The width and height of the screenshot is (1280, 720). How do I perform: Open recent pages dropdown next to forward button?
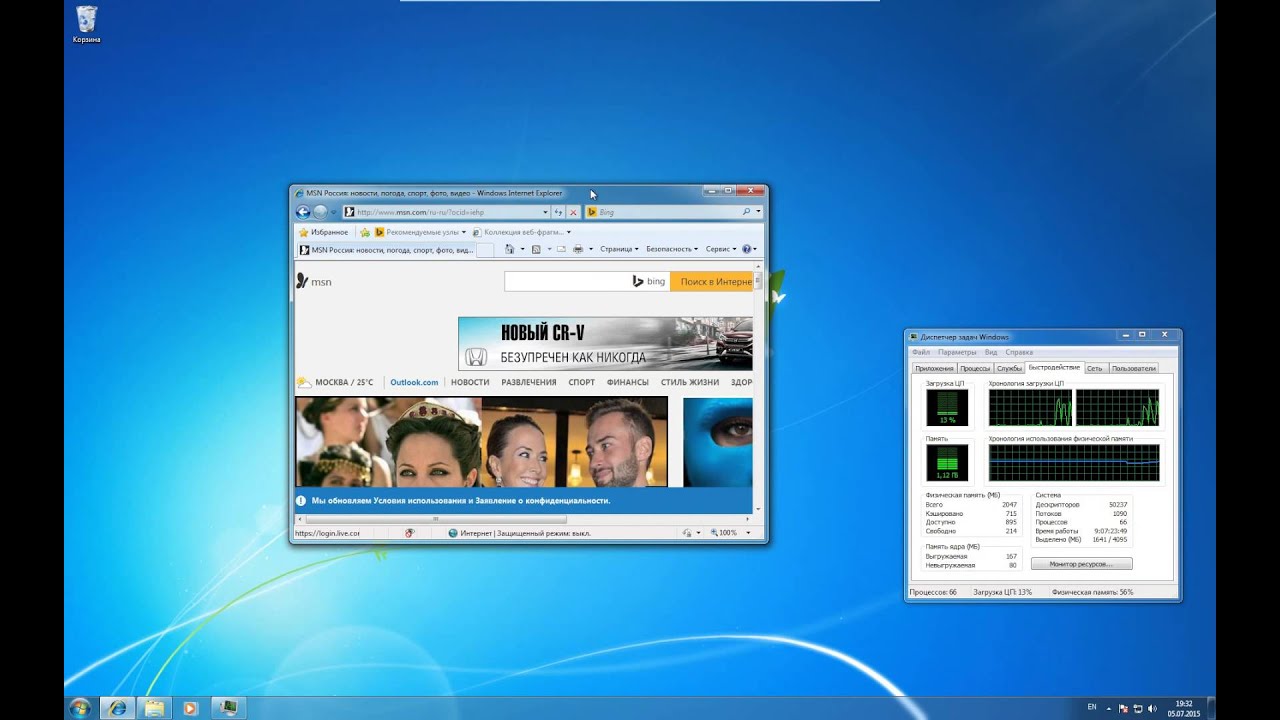334,212
